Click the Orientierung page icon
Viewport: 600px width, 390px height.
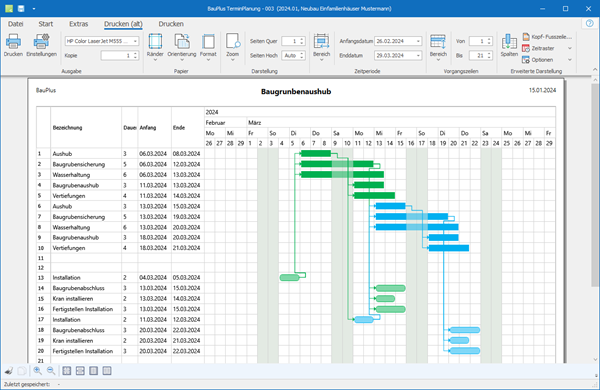tap(182, 41)
